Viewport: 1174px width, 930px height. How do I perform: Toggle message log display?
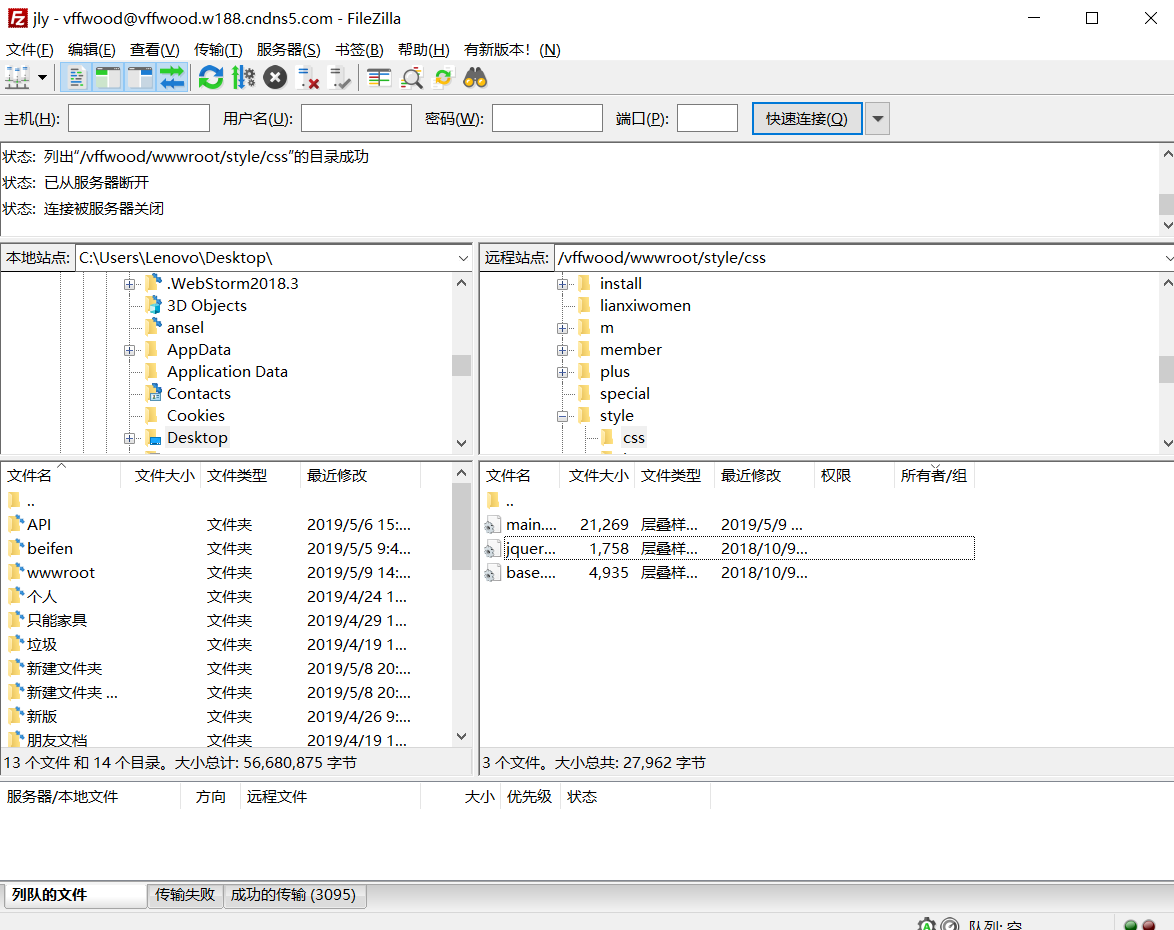click(x=76, y=78)
